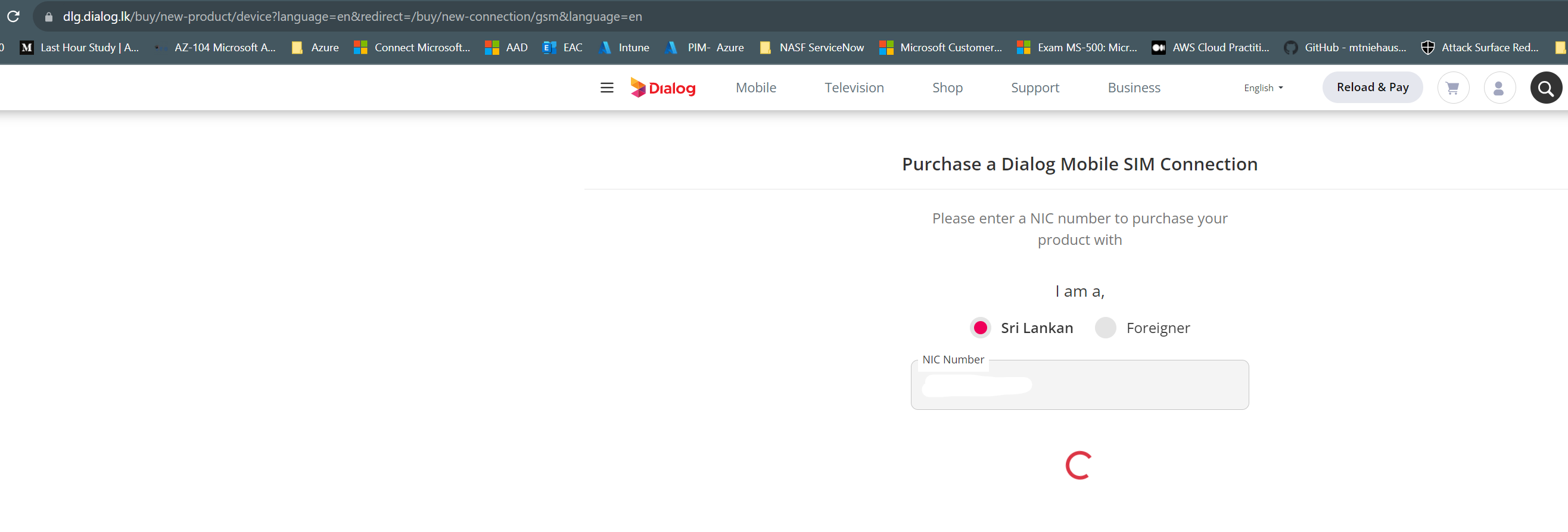Open the user account profile icon
The image size is (1568, 532).
(1499, 88)
